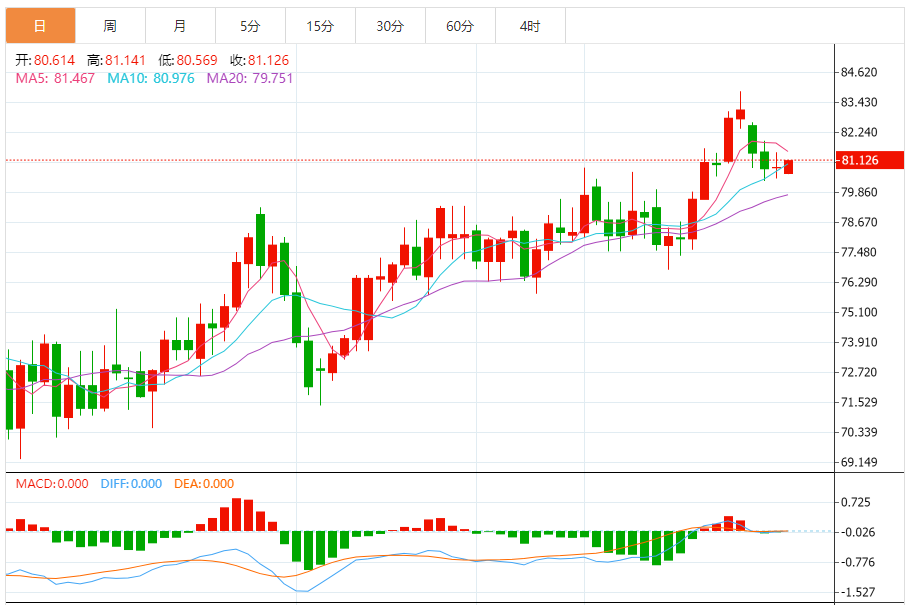Switch to the 周 weekly tab
The height and width of the screenshot is (605, 912).
pos(111,26)
